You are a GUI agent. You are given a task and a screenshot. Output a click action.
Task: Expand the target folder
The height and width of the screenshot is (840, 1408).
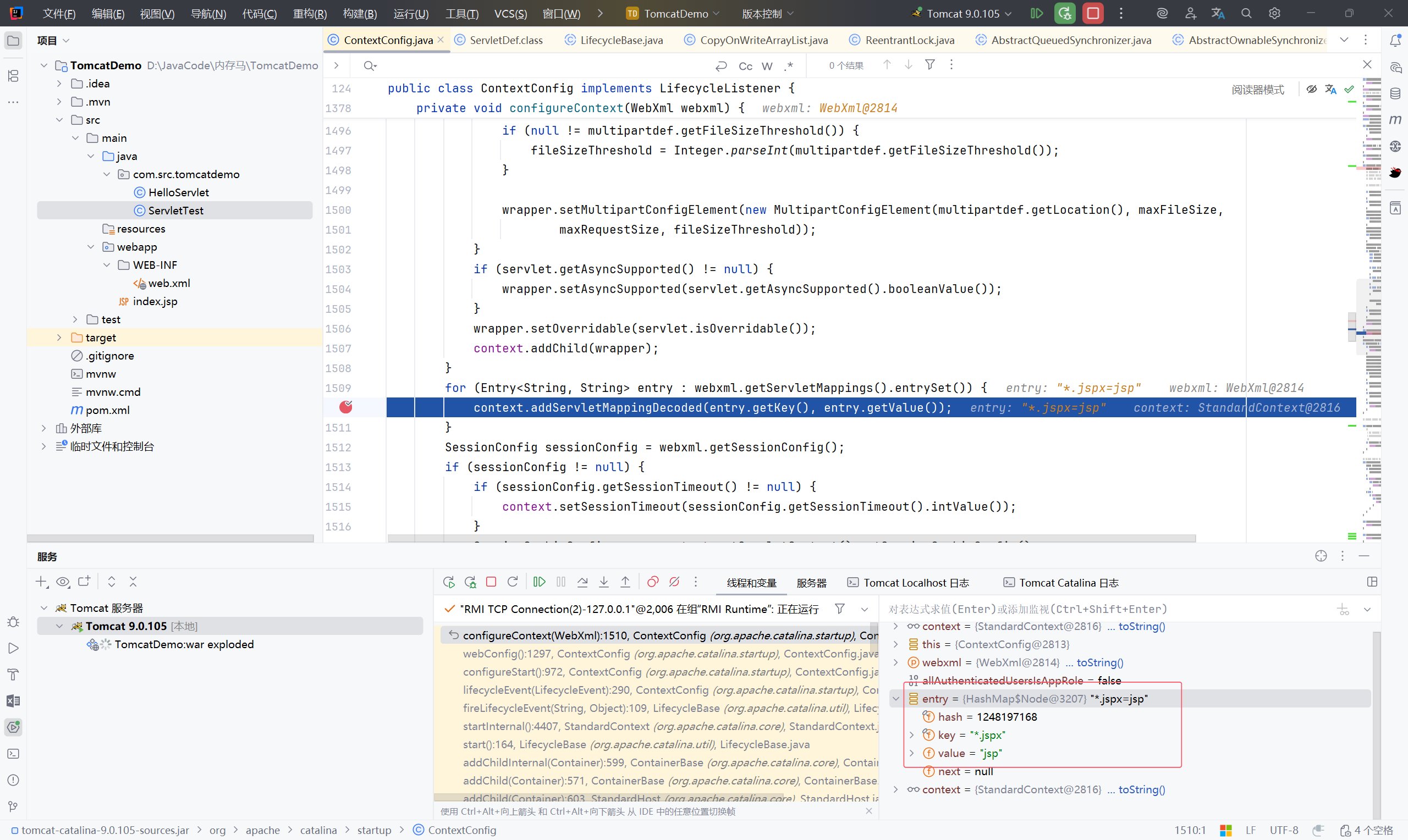point(59,338)
